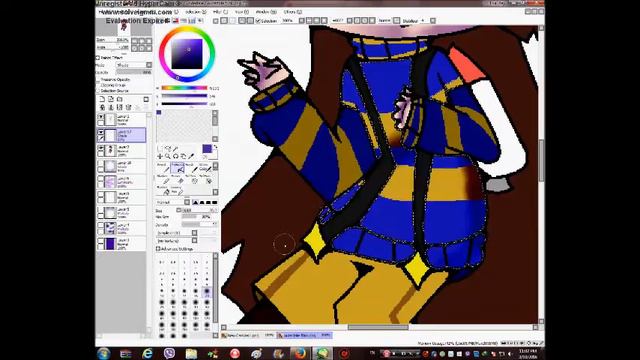
Task: Adjust the layer Opacity slider
Action: click(134, 72)
